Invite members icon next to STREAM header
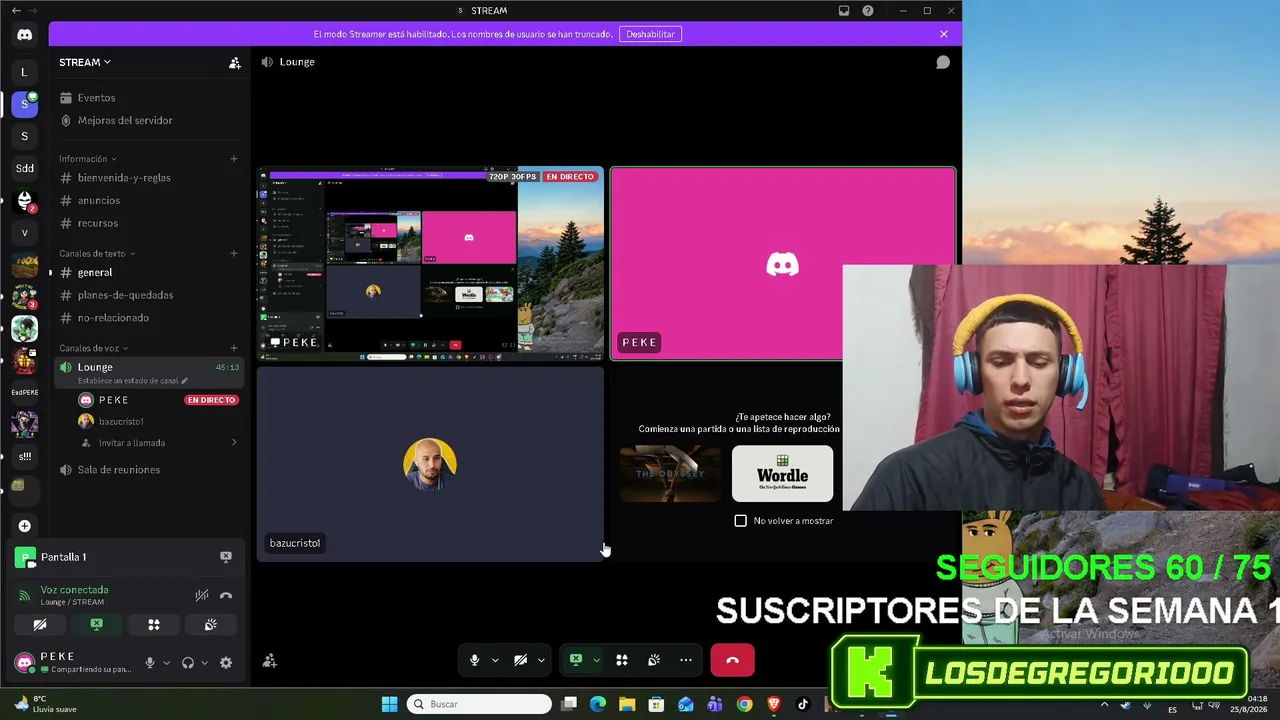This screenshot has width=1280, height=720. click(x=234, y=62)
